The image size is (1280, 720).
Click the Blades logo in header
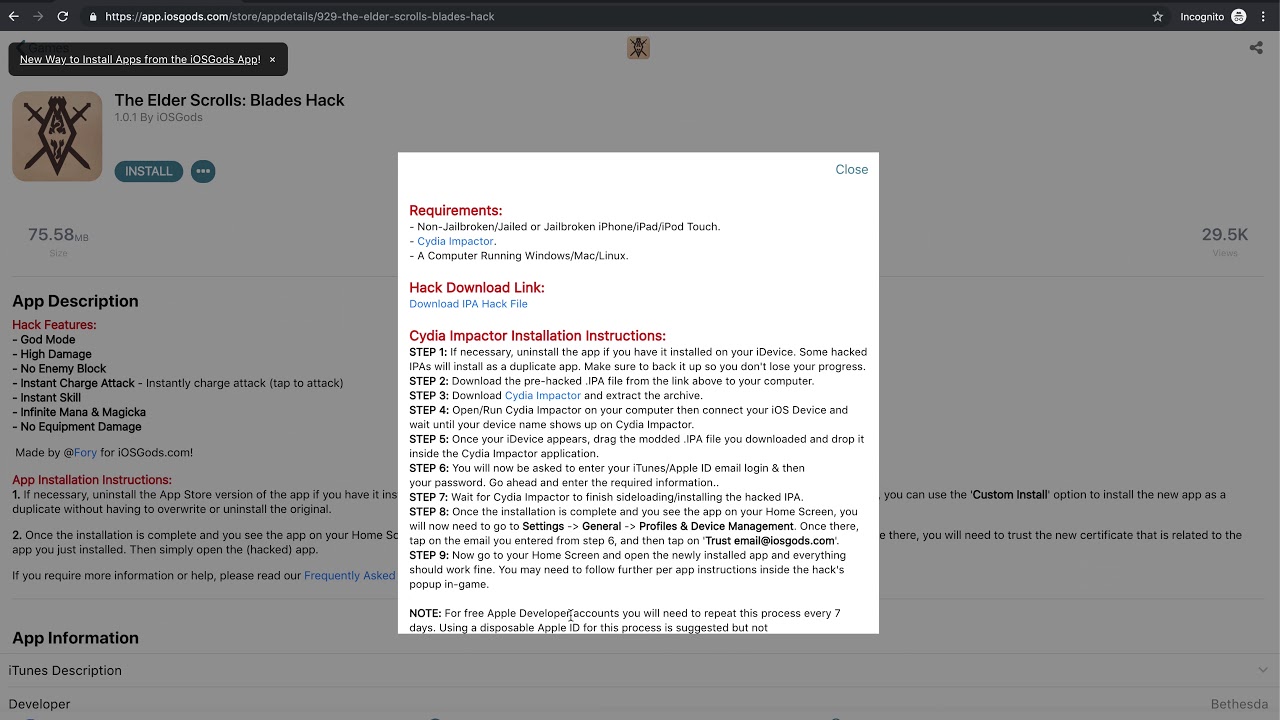[638, 47]
